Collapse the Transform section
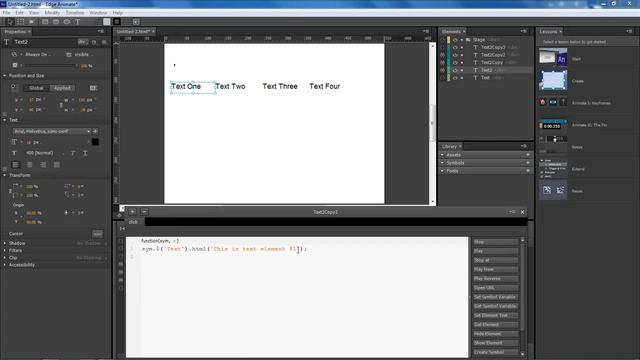Viewport: 640px width, 360px height. coord(4,175)
